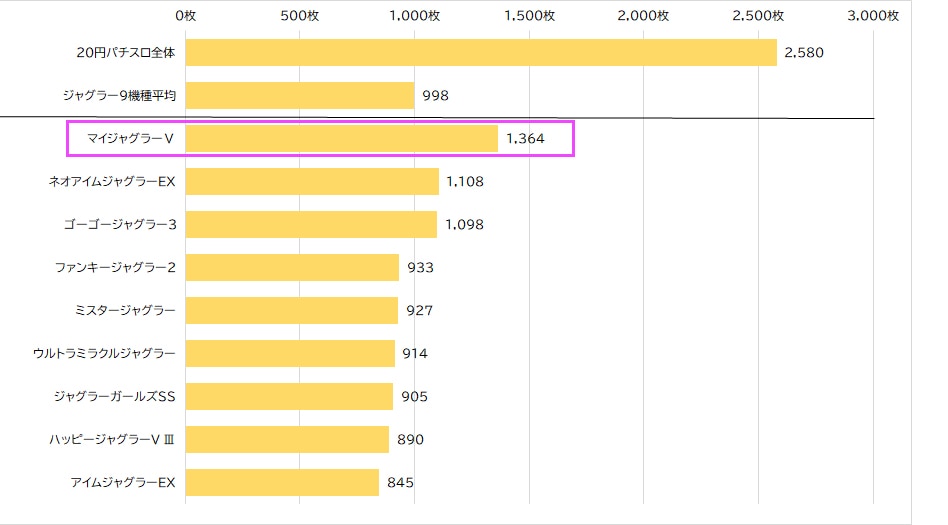Select the 3,000枚 axis tick label

click(x=873, y=16)
